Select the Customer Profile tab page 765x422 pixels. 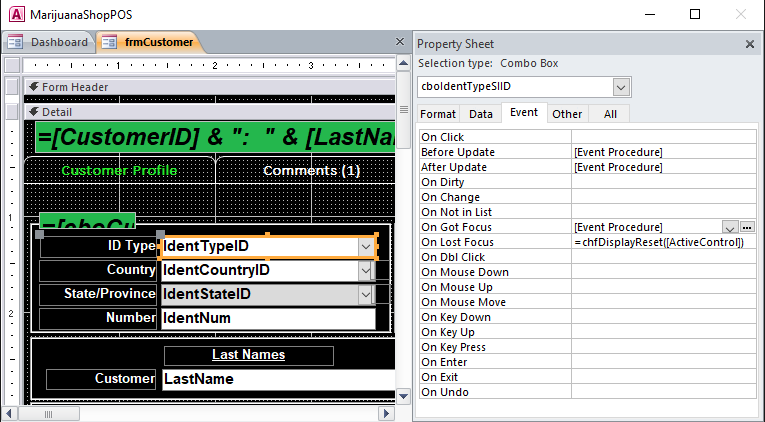tap(119, 171)
